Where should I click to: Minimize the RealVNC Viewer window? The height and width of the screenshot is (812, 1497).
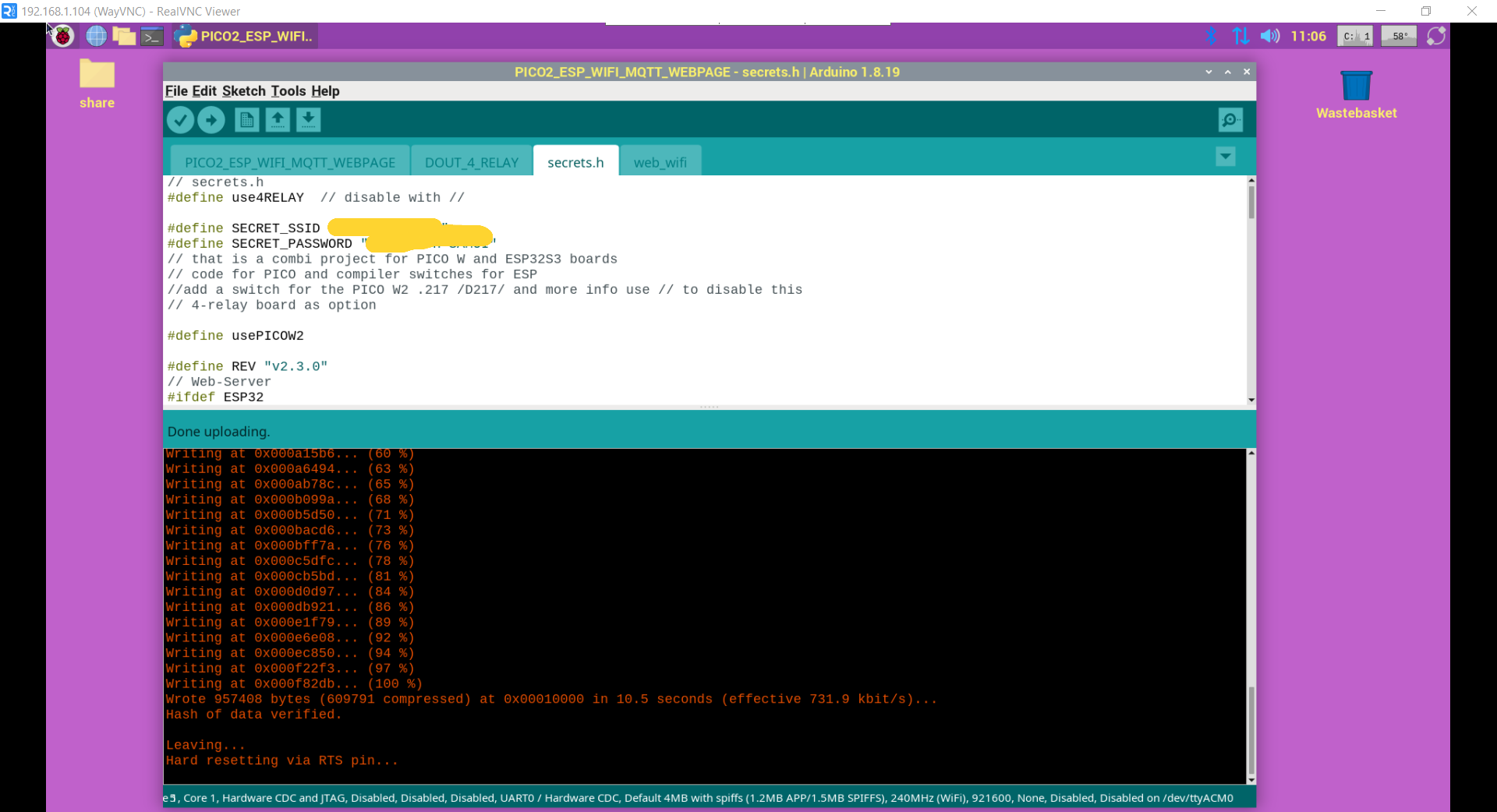(x=1381, y=11)
